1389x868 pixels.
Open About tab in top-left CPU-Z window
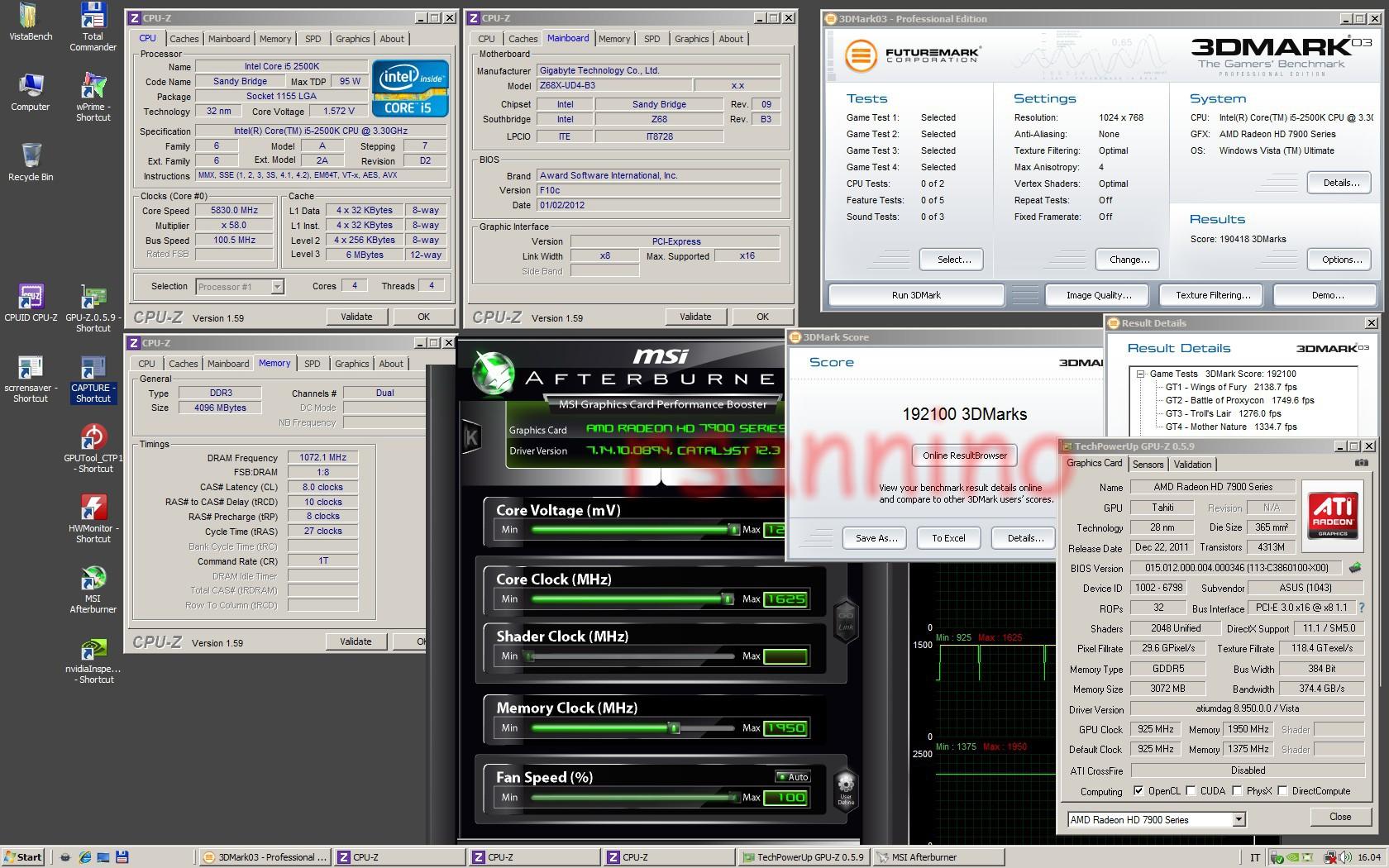point(392,39)
